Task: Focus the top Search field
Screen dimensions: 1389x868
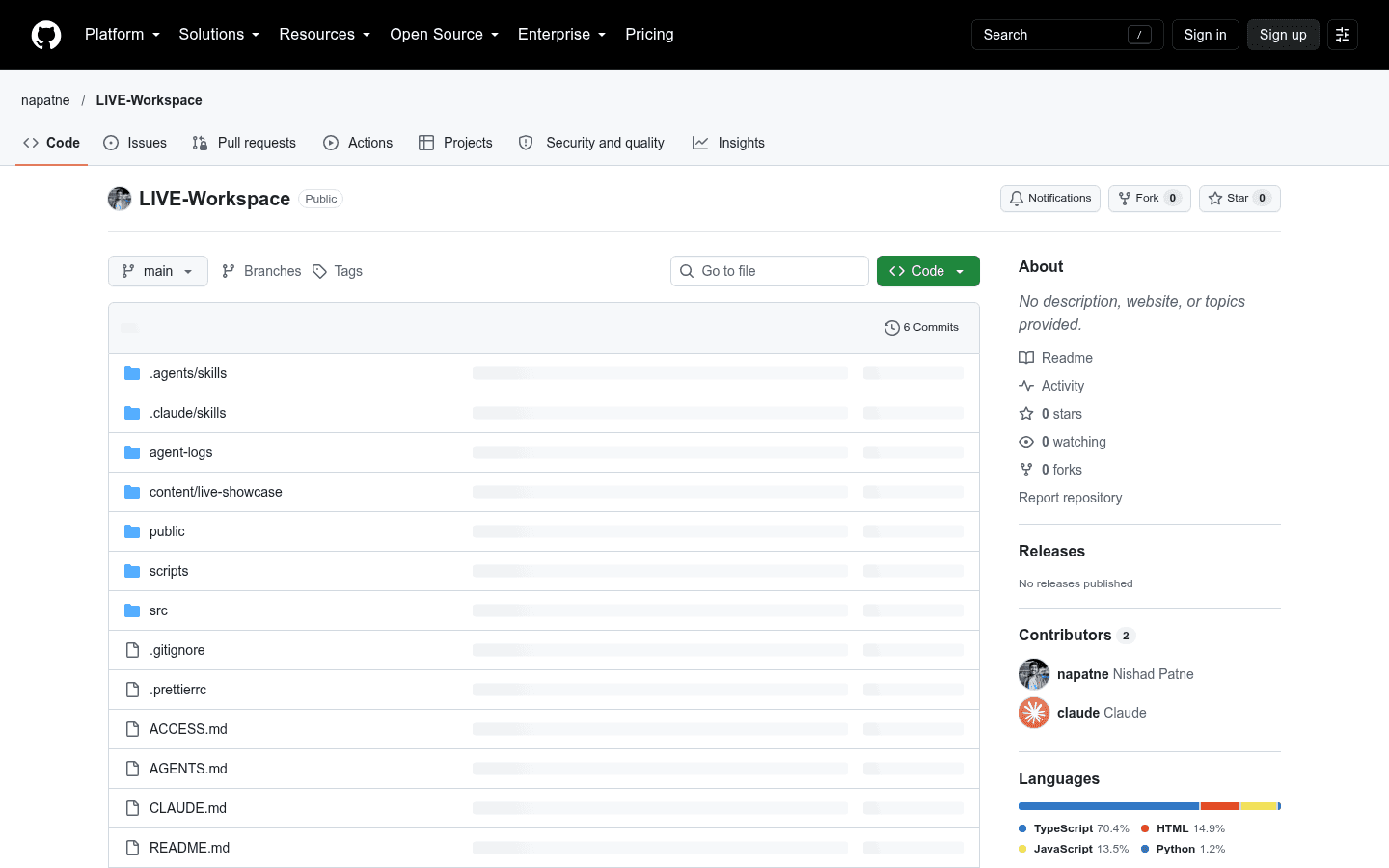Action: click(1067, 35)
